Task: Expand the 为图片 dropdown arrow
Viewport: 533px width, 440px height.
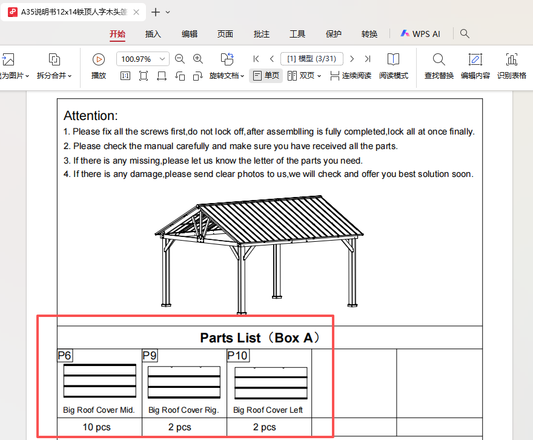Action: coord(27,76)
